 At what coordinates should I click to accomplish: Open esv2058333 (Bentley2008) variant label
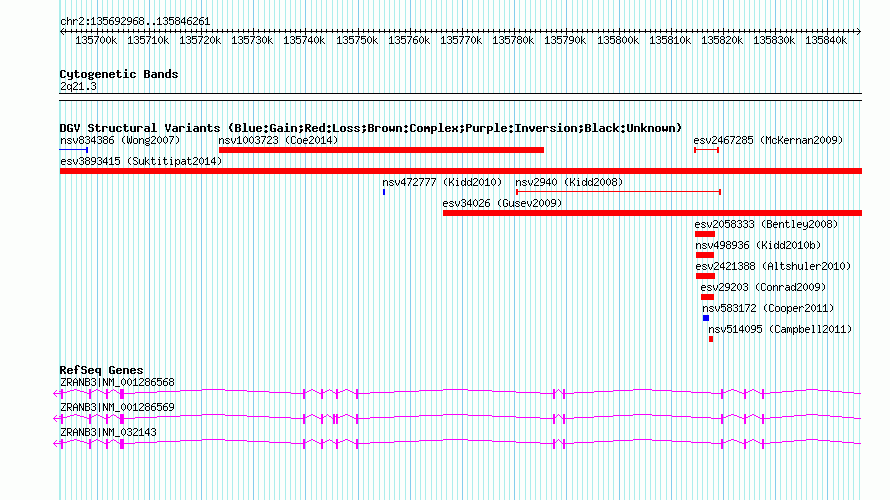[766, 224]
